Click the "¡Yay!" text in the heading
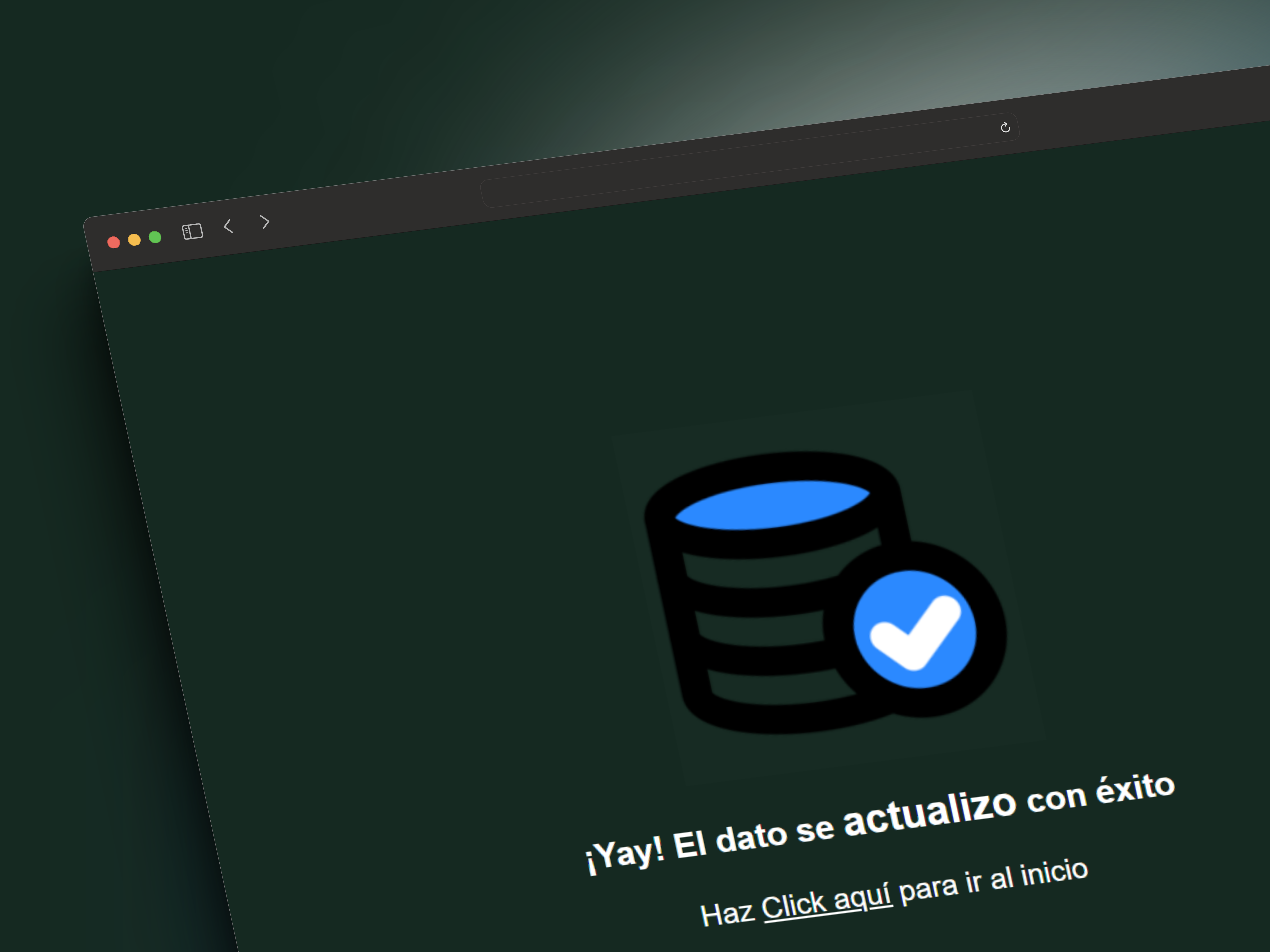This screenshot has height=952, width=1270. point(625,855)
